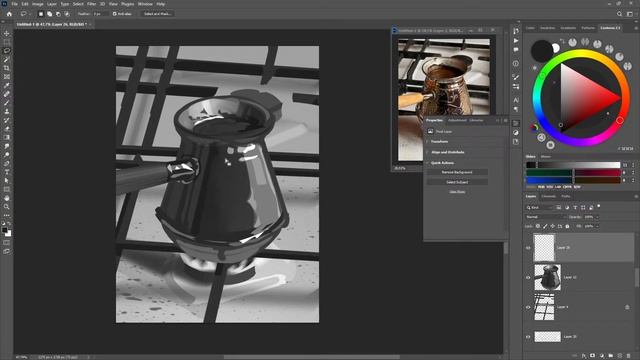Go to Photoshop Home screen
This screenshot has height=360, width=640.
pos(9,14)
